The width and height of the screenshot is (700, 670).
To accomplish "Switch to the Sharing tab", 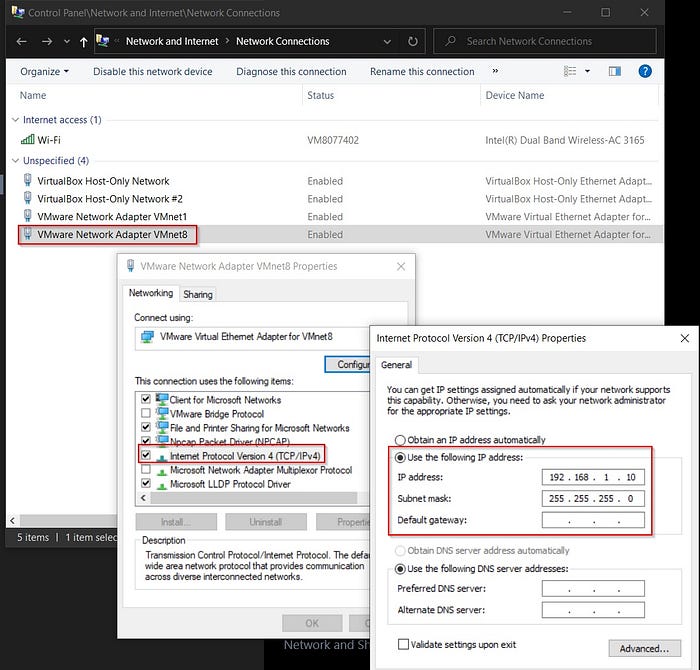I will 198,294.
